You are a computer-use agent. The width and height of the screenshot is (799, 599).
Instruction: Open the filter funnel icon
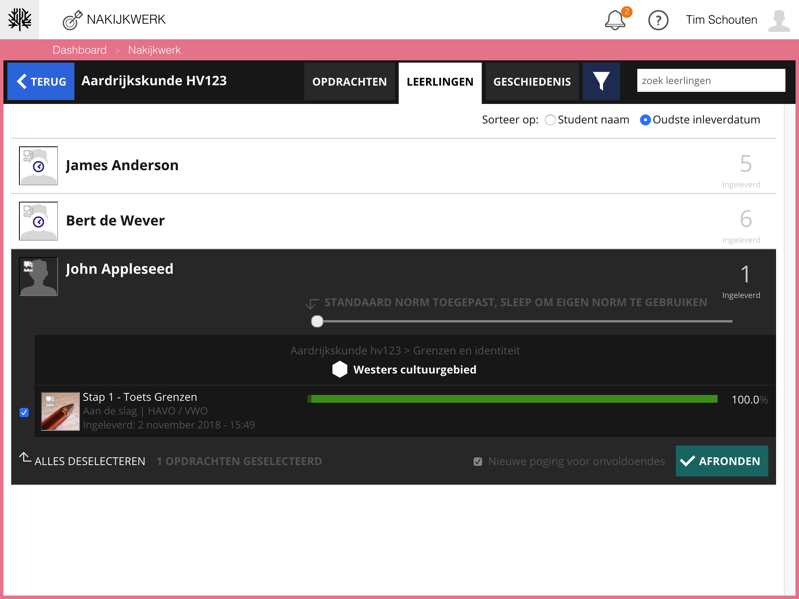pos(601,82)
